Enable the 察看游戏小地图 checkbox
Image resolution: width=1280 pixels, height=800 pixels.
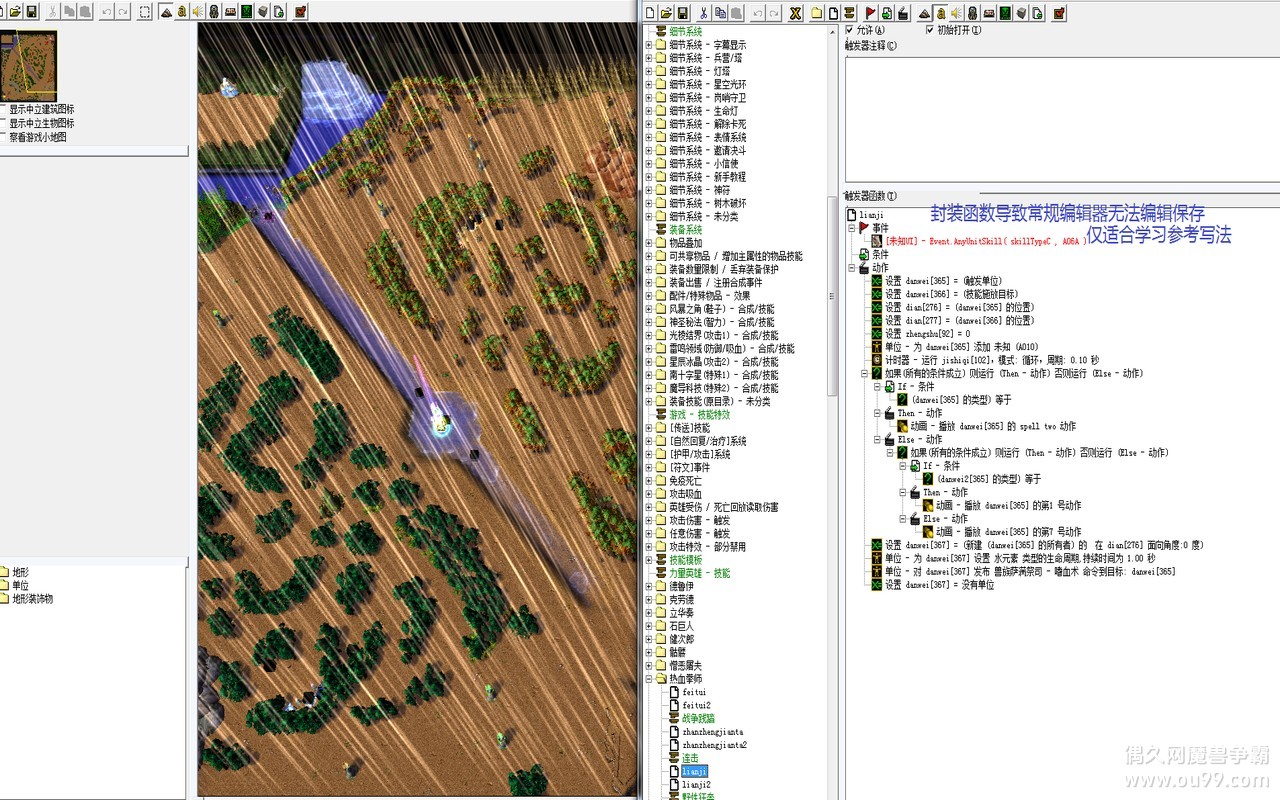[4, 137]
